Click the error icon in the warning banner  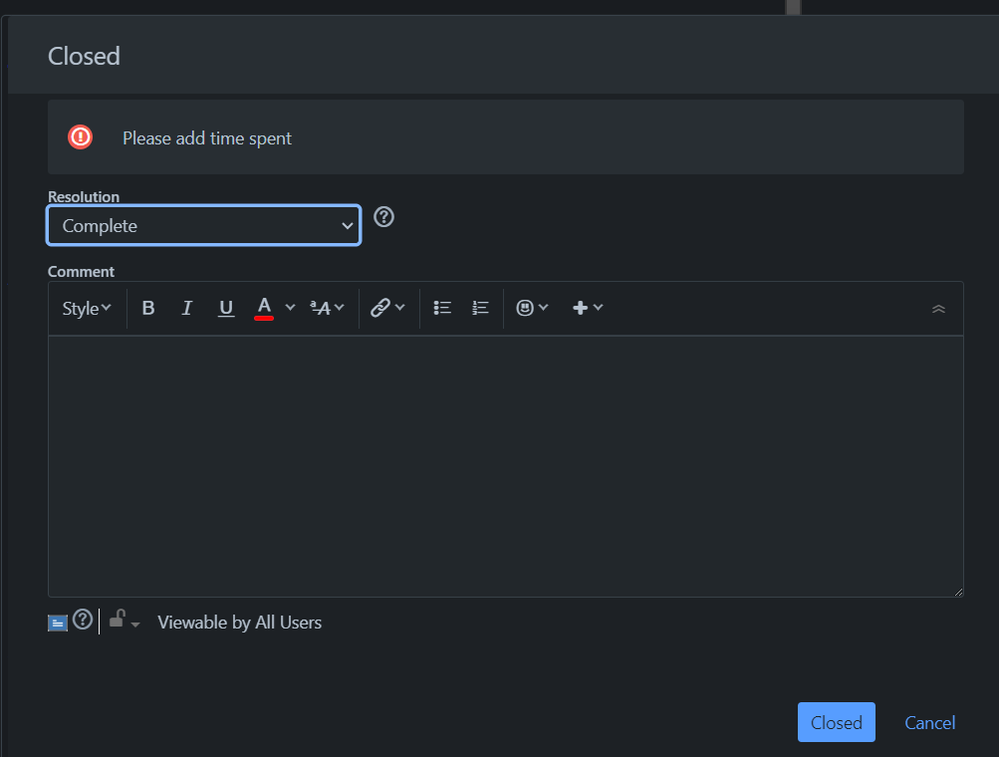80,137
